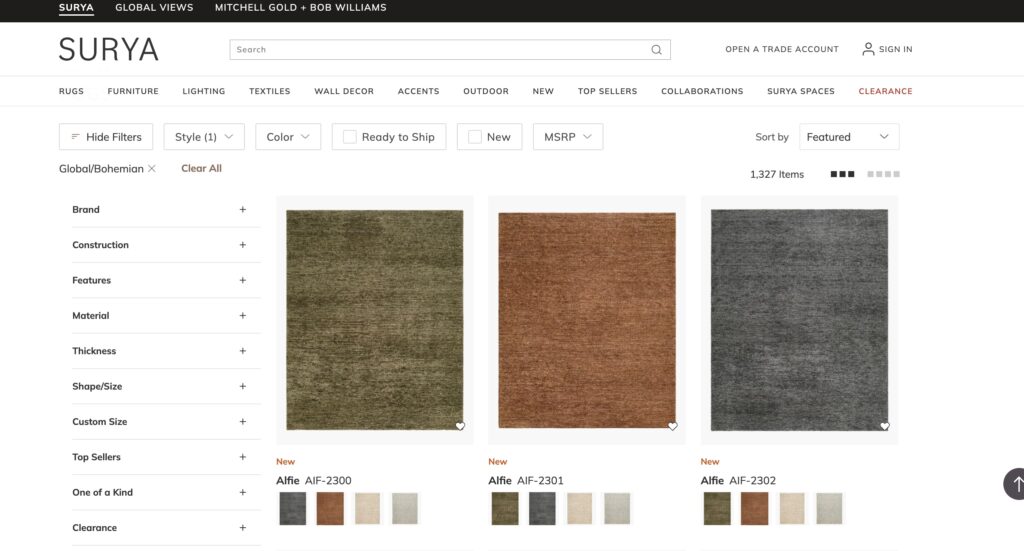Click the search magnifier icon

tap(656, 50)
